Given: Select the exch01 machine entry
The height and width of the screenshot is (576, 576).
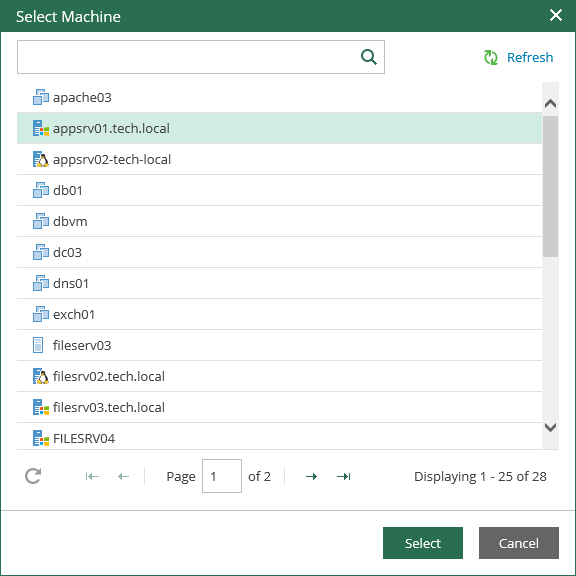Looking at the screenshot, I should (279, 314).
